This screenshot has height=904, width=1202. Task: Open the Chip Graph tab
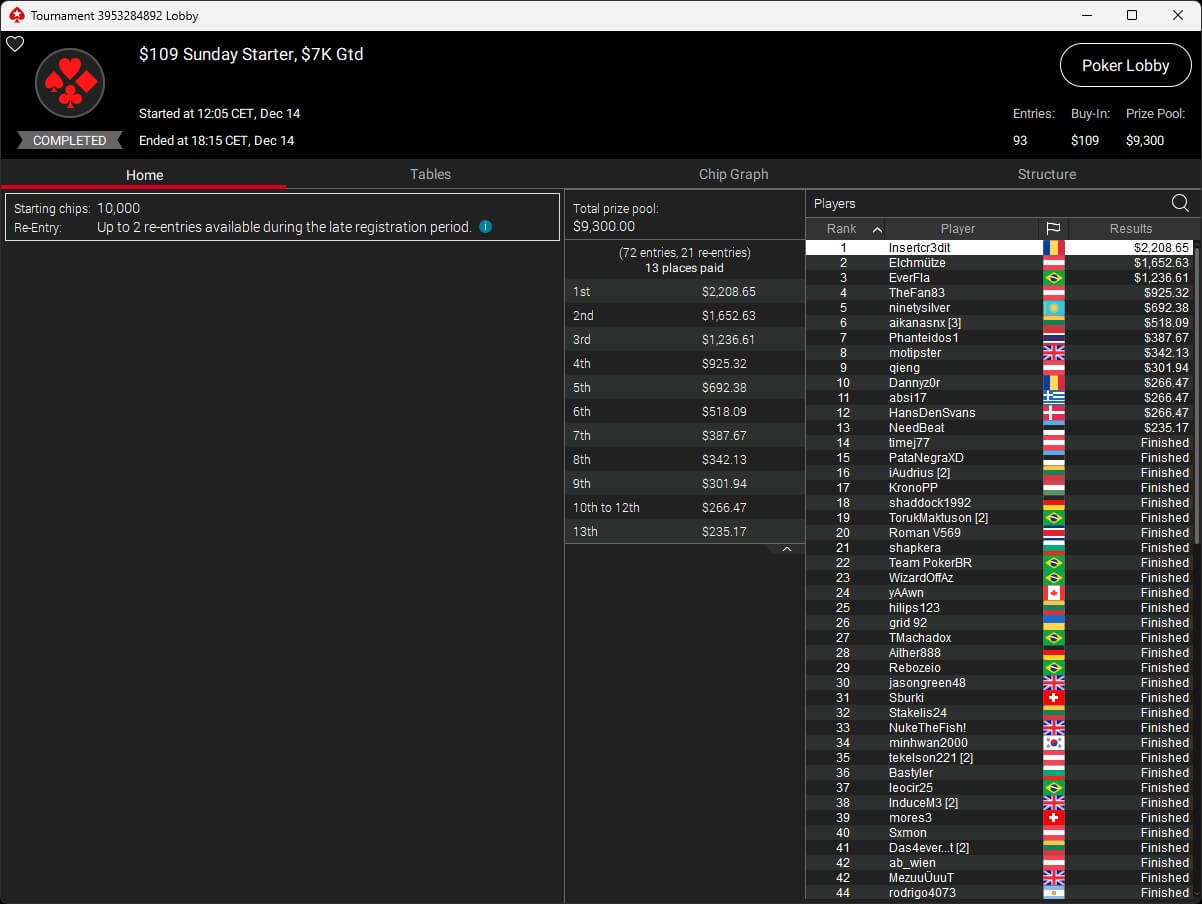733,174
